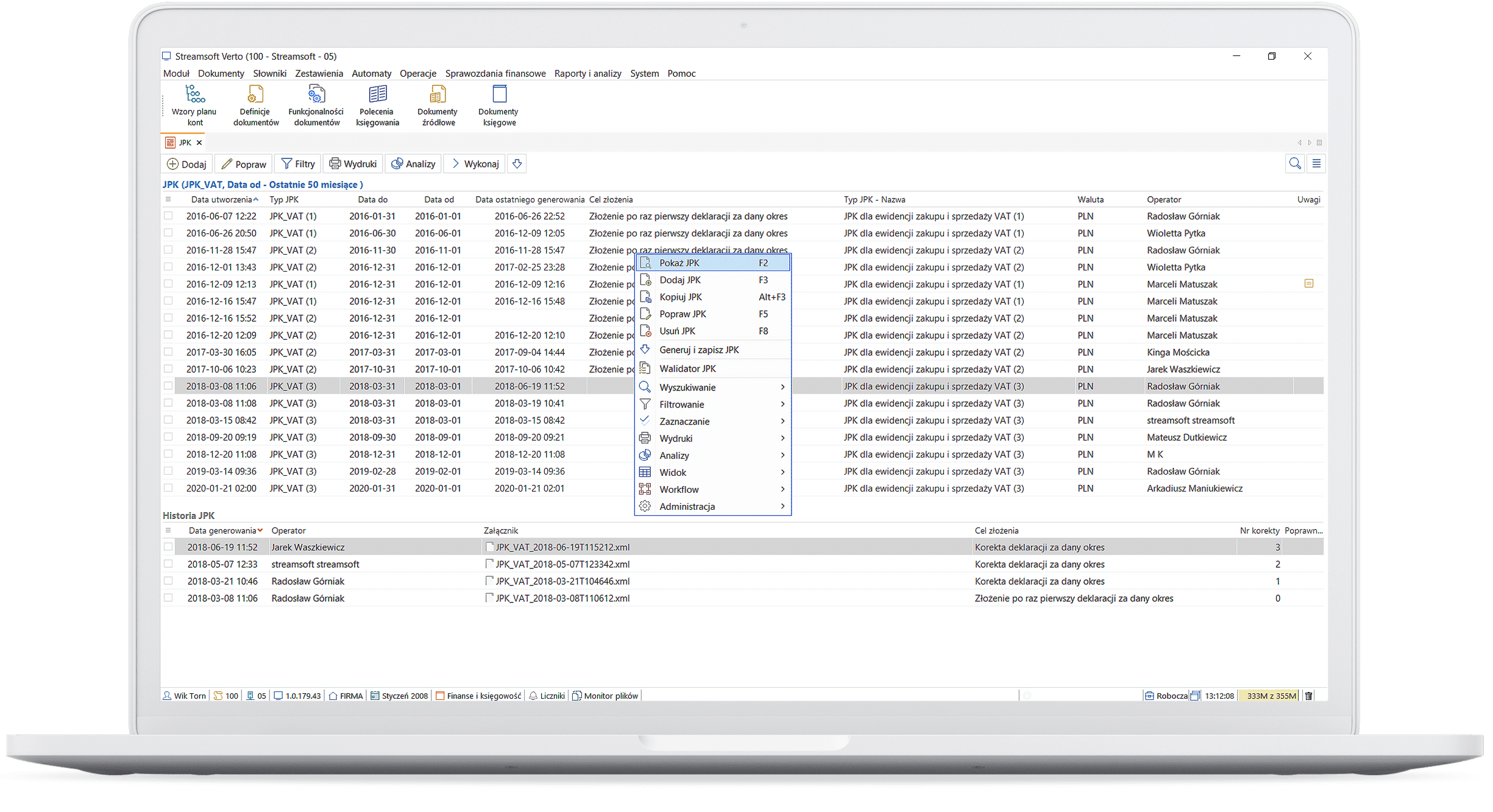Click Operator column header in JPK table
This screenshot has height=812, width=1493.
tap(1163, 199)
